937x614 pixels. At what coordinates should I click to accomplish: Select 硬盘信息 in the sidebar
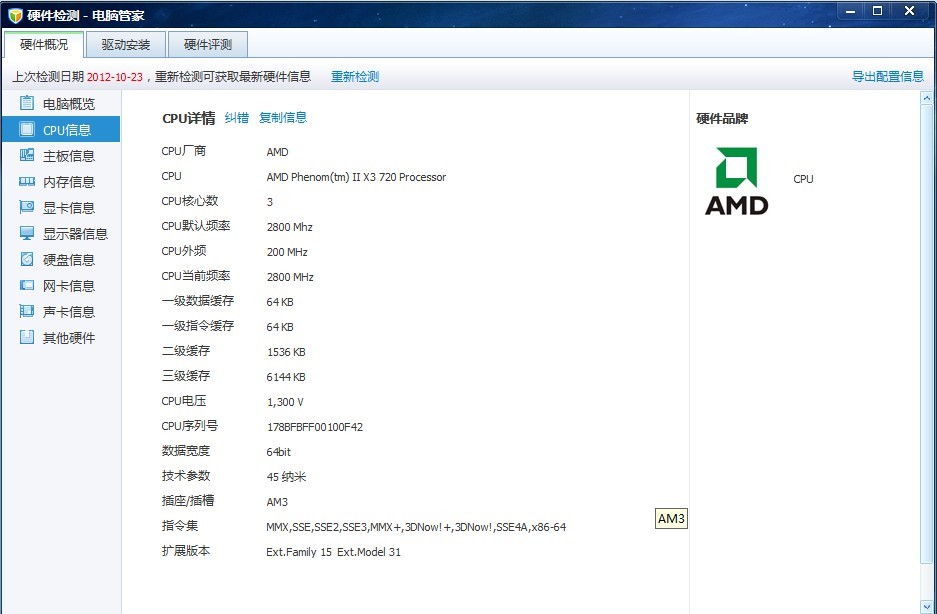tap(61, 259)
